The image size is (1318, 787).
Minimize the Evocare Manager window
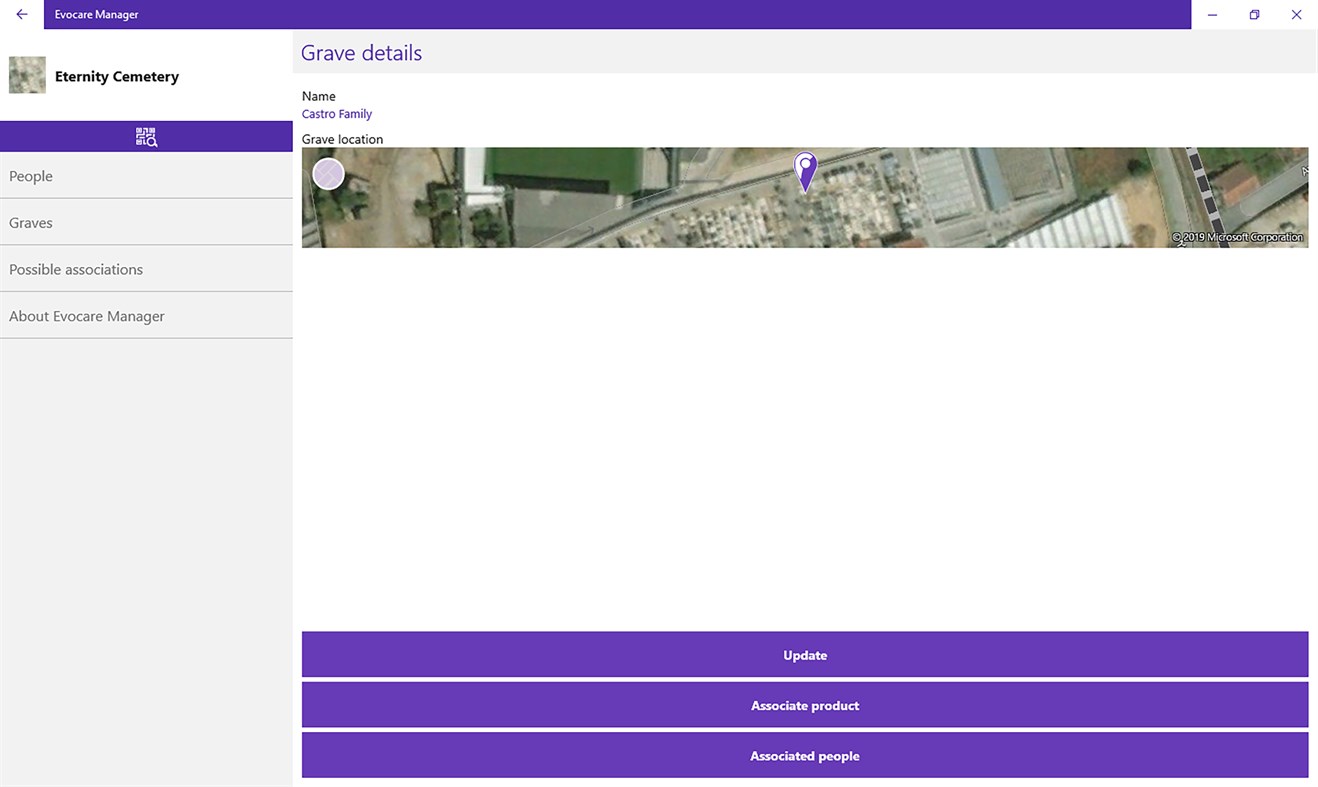click(1212, 14)
